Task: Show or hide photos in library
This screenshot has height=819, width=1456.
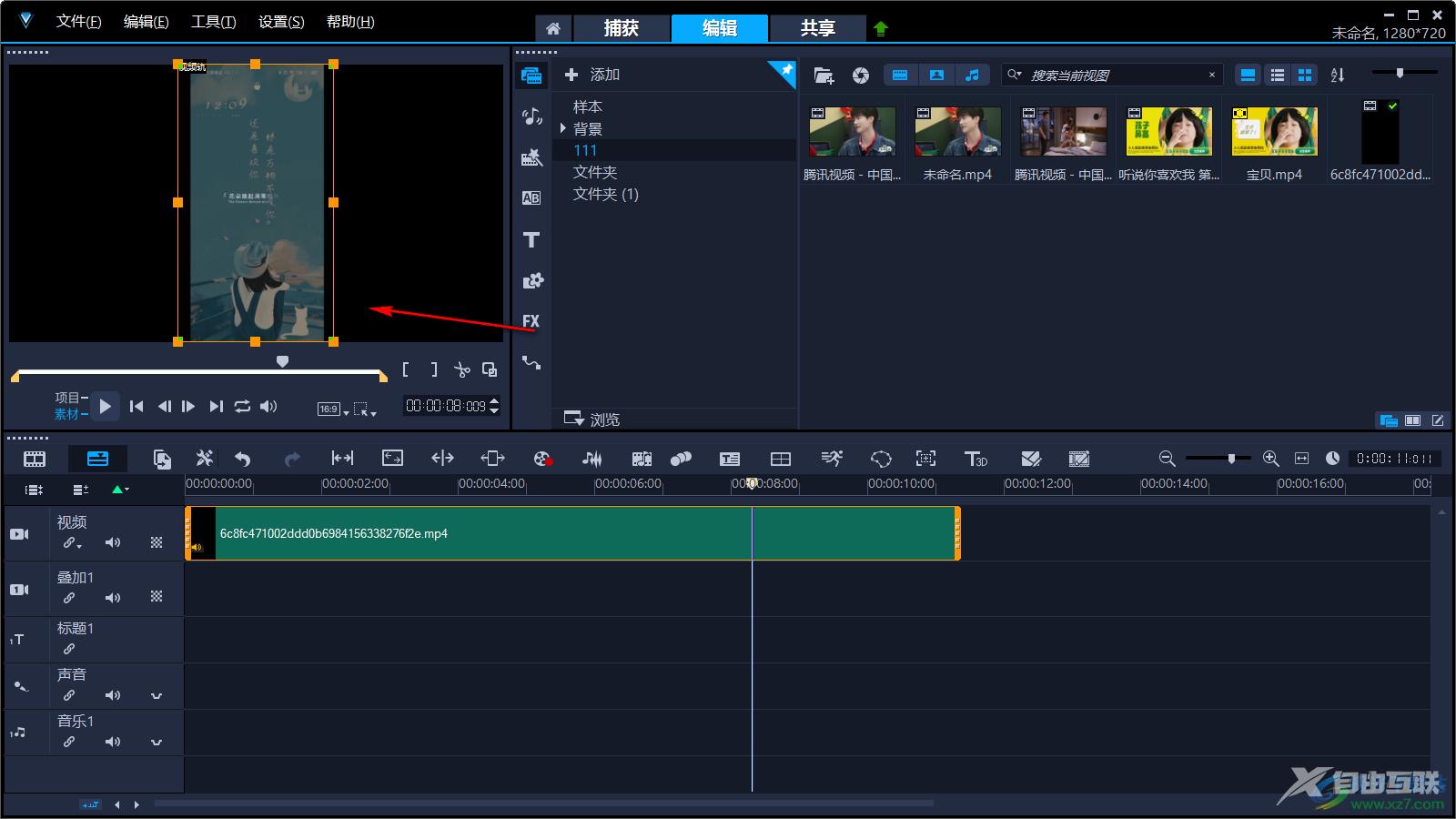Action: point(936,76)
